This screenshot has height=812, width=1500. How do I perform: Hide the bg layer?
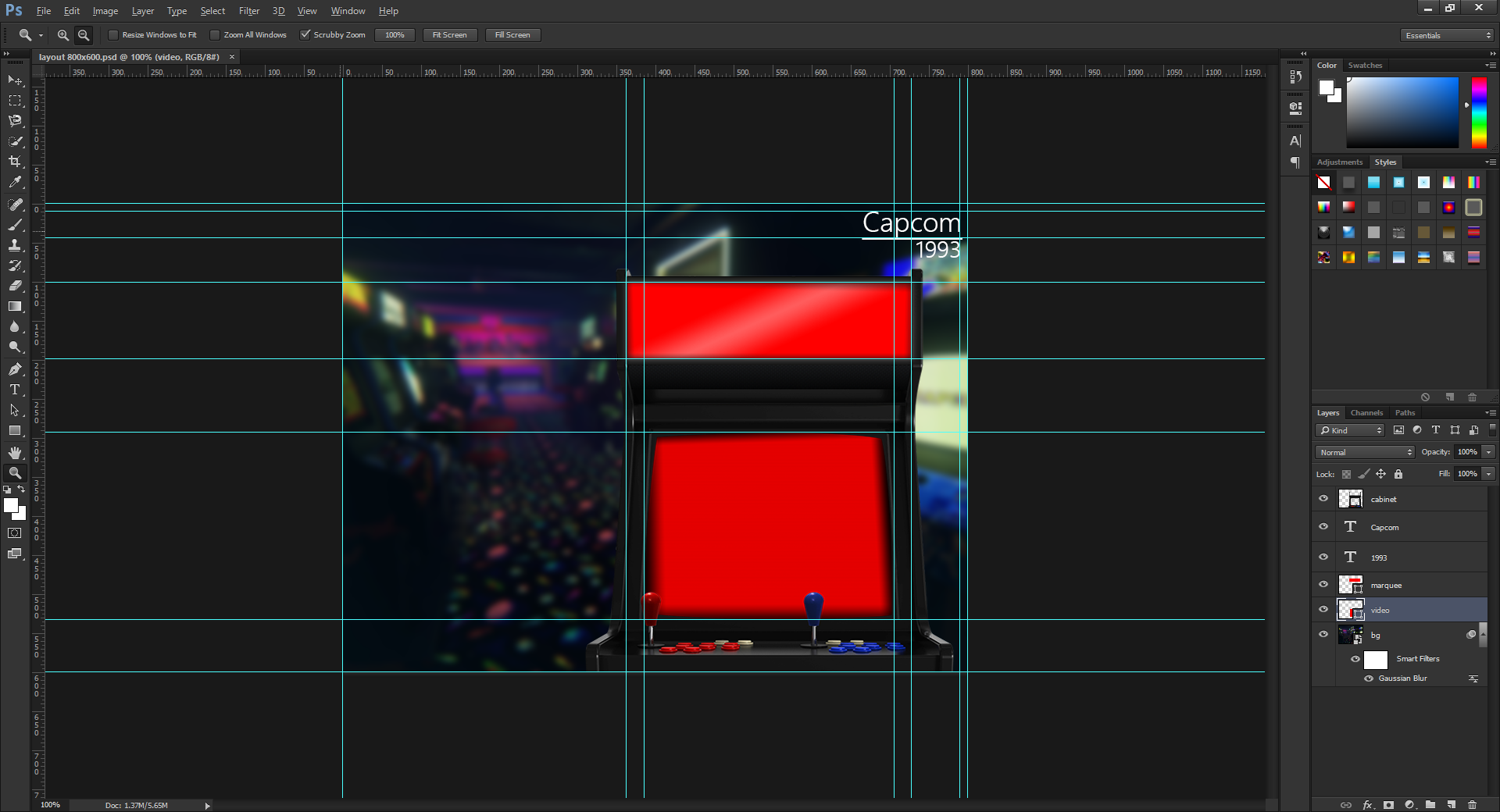(x=1323, y=634)
